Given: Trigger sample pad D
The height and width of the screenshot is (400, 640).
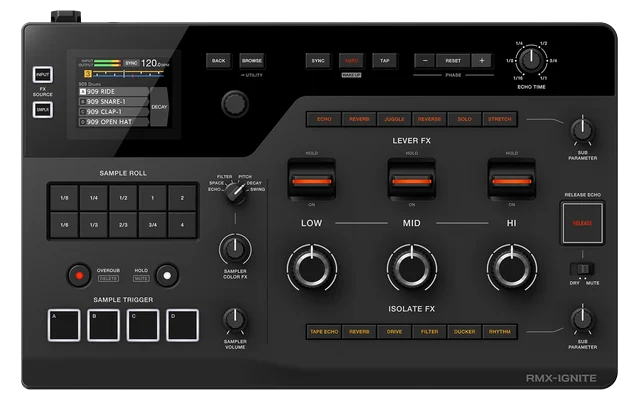Looking at the screenshot, I should 182,325.
